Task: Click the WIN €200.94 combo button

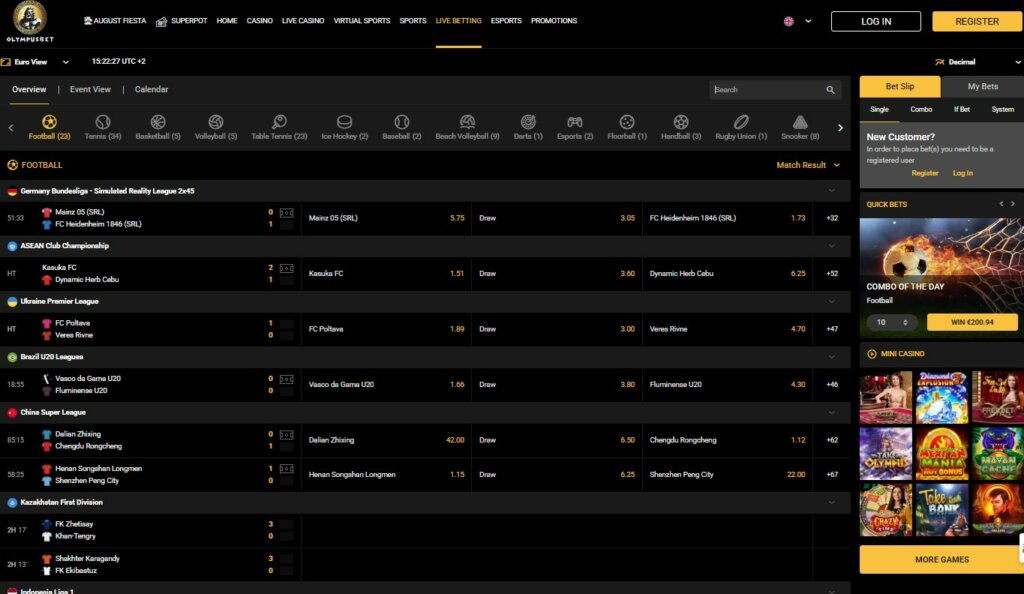Action: [972, 322]
